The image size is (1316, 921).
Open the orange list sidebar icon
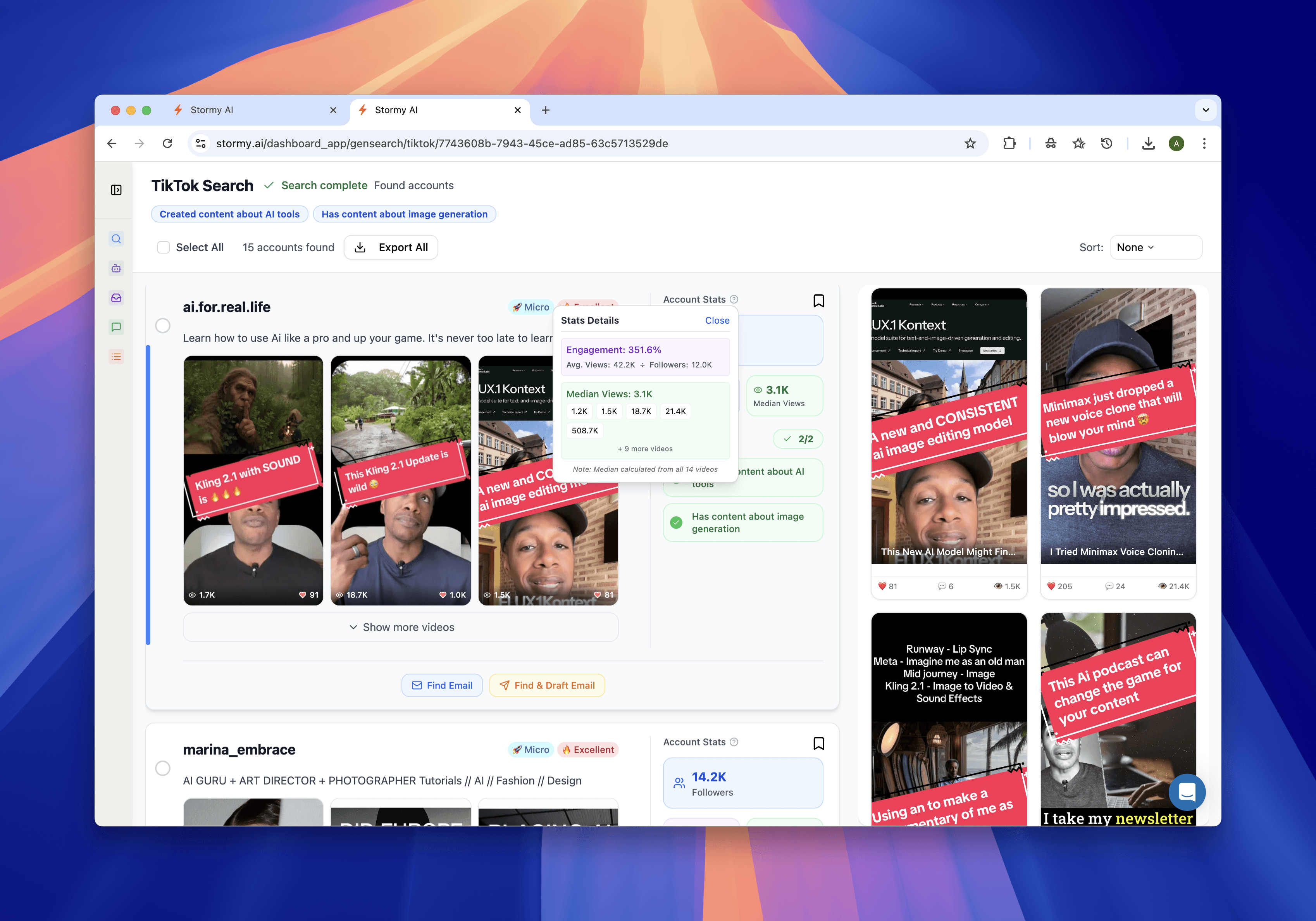(x=116, y=357)
